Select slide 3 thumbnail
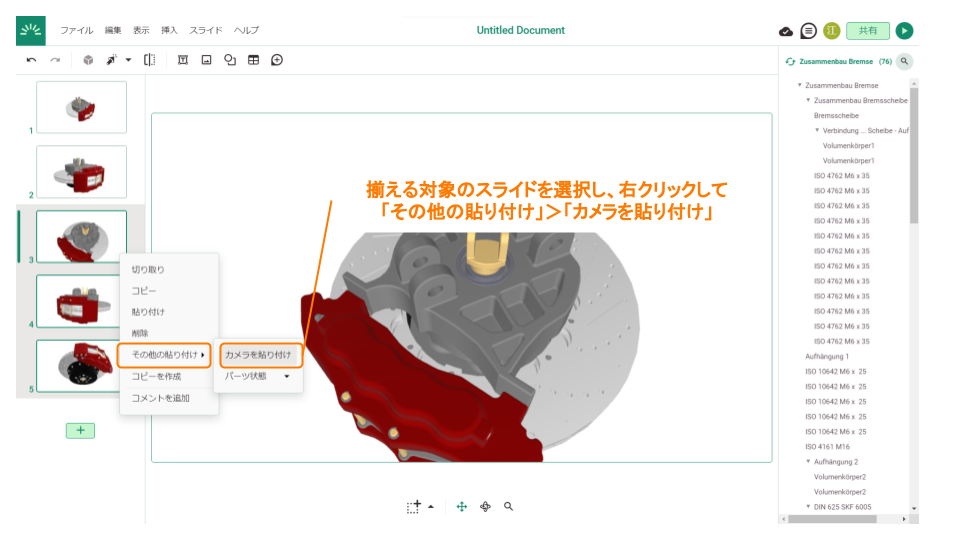This screenshot has width=960, height=540. pos(81,236)
